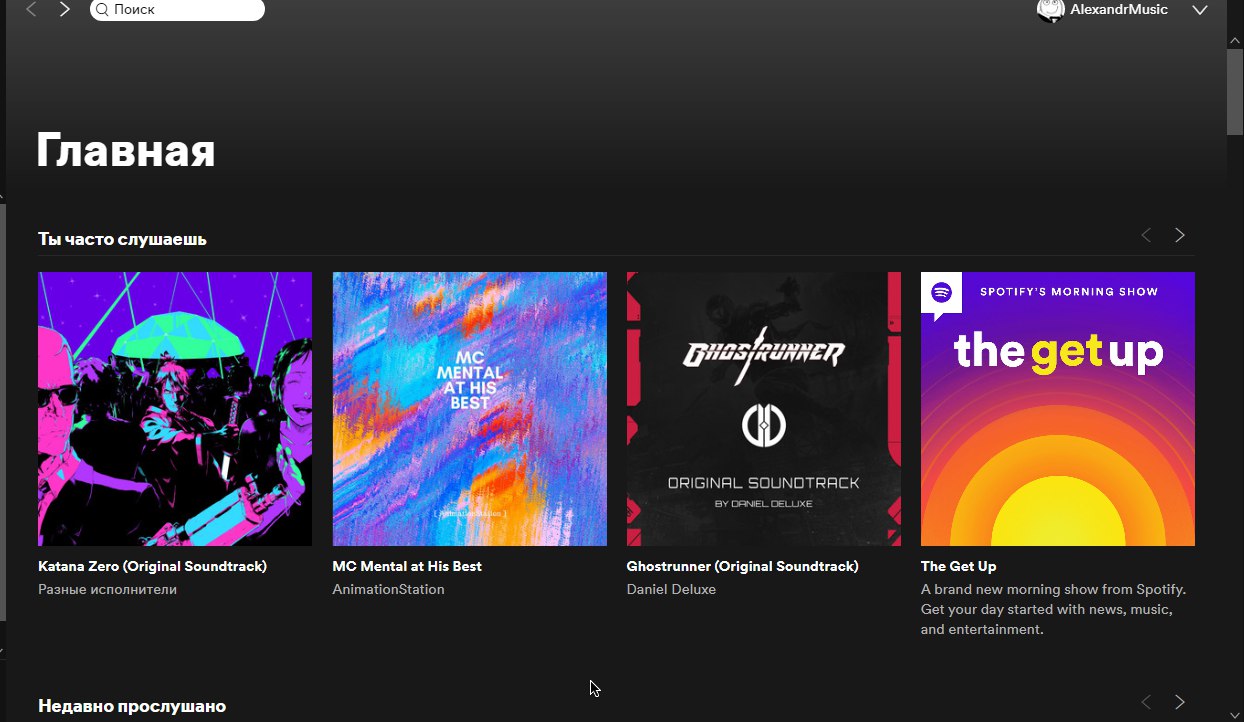Go back with the left navigation arrow

click(32, 10)
